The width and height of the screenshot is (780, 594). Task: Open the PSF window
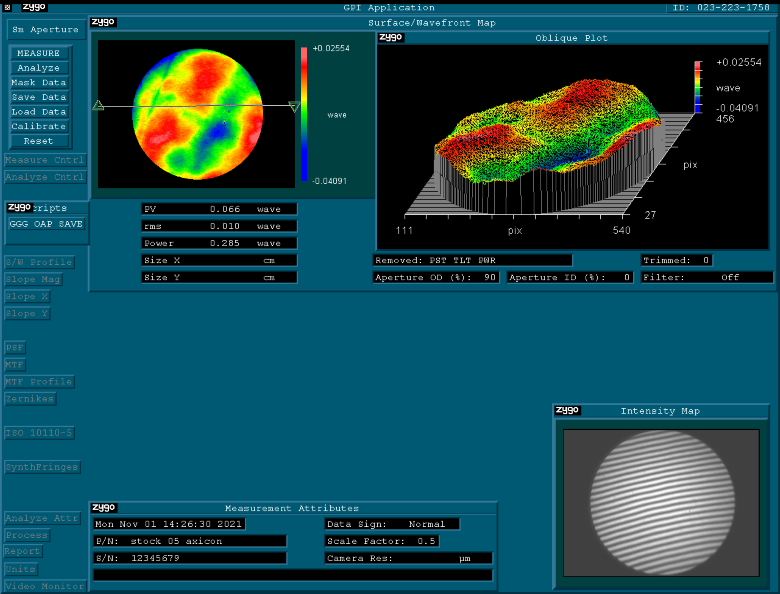tap(15, 347)
